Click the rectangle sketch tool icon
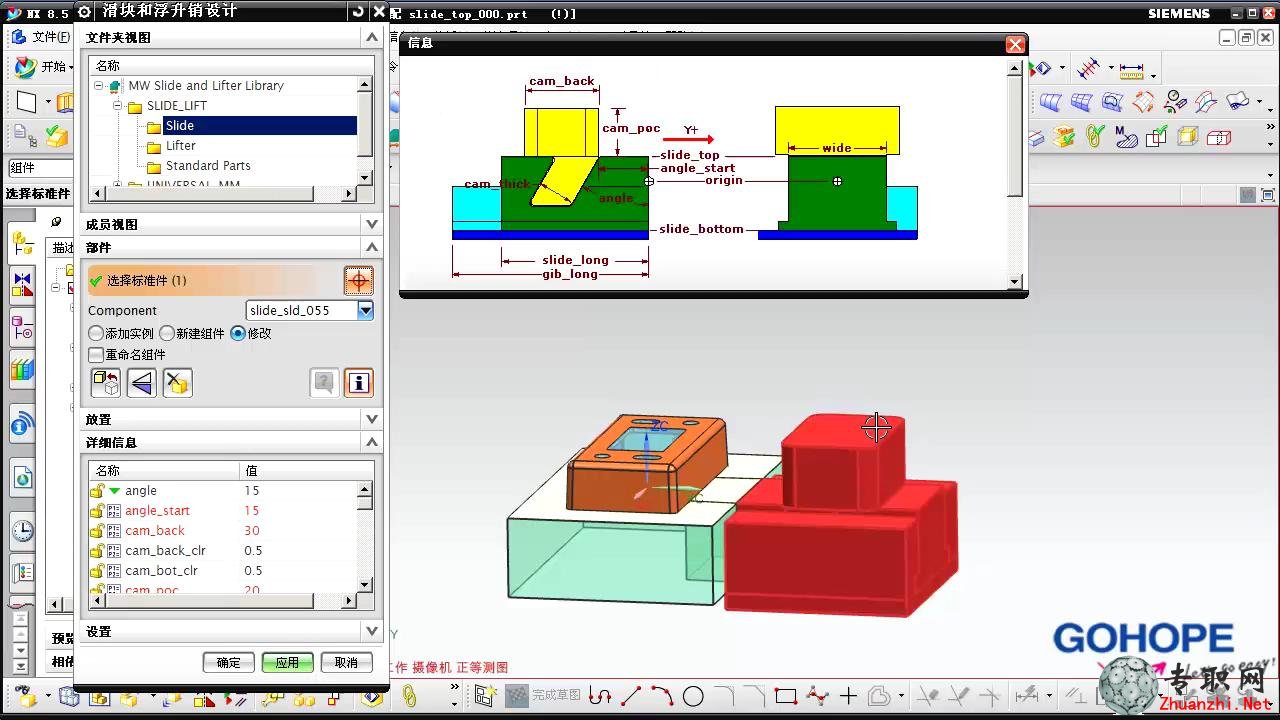The image size is (1280, 720). click(x=786, y=696)
